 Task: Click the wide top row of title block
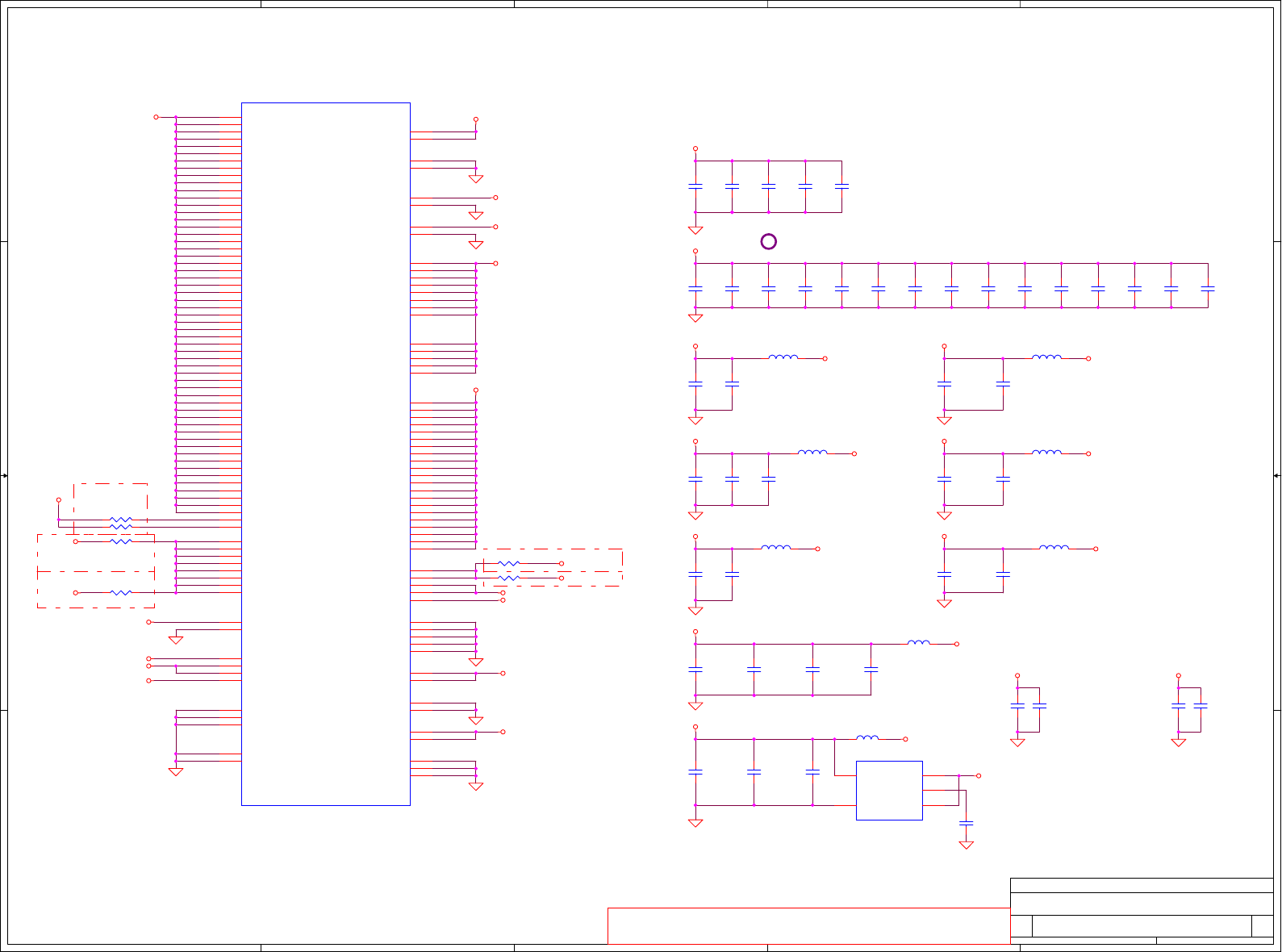1142,885
